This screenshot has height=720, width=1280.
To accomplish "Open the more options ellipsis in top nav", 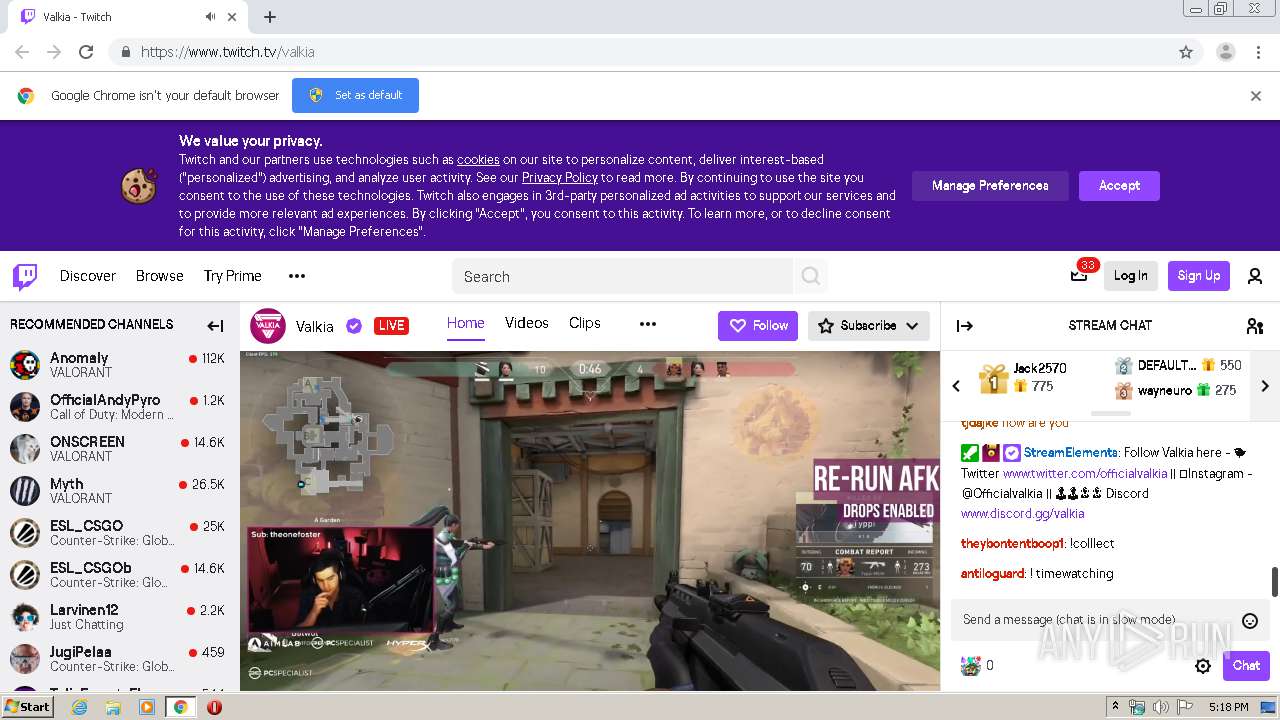I will 297,276.
